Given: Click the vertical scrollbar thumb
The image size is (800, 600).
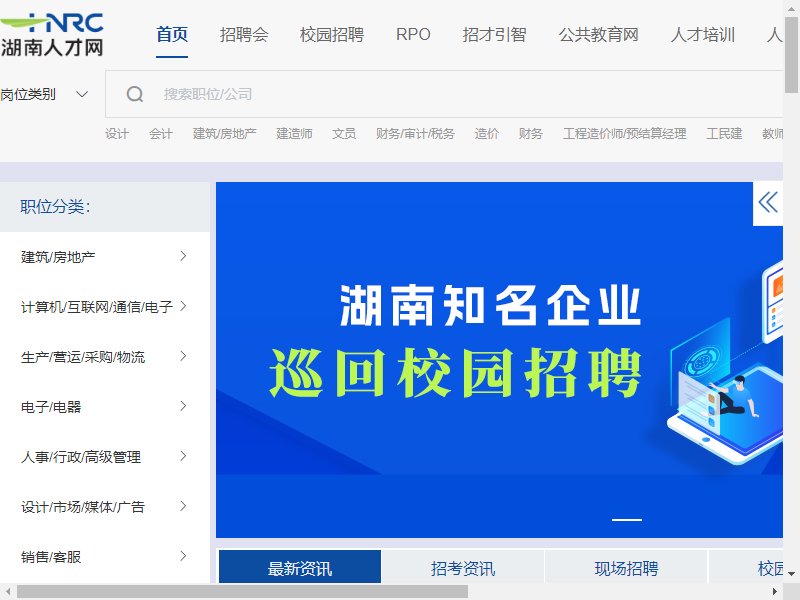Looking at the screenshot, I should (x=791, y=54).
